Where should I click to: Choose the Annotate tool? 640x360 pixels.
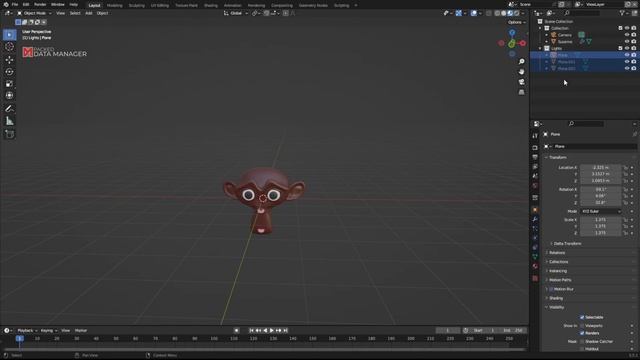click(9, 109)
